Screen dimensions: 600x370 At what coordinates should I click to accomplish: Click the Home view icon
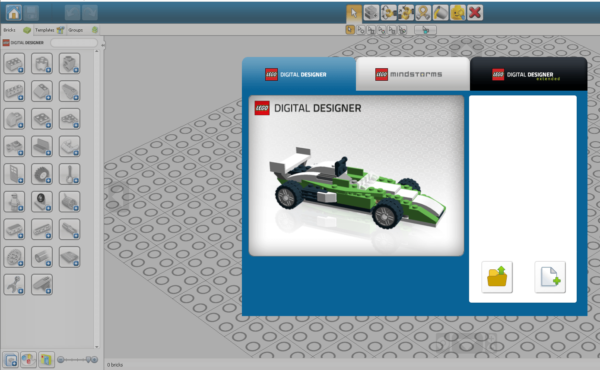[x=13, y=13]
